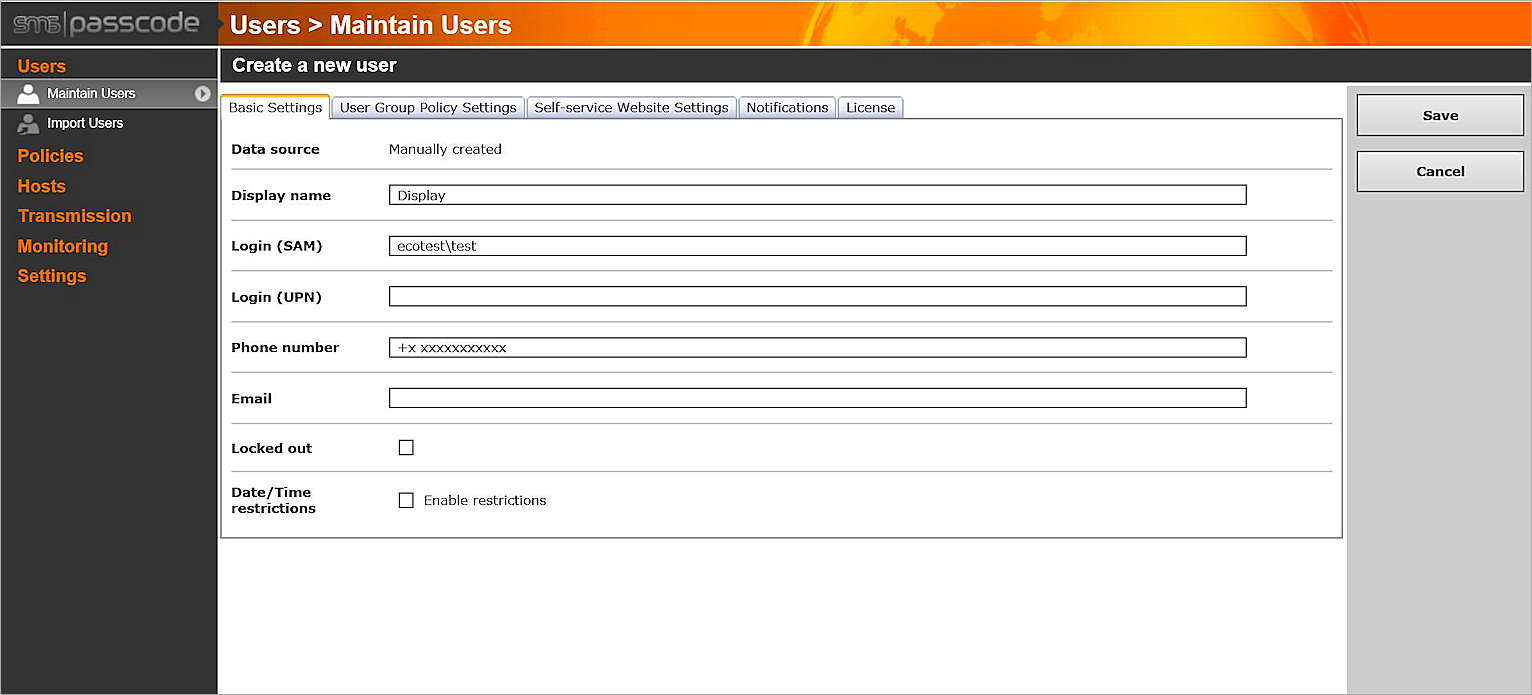Open the Transmission section
The height and width of the screenshot is (695, 1532).
74,216
